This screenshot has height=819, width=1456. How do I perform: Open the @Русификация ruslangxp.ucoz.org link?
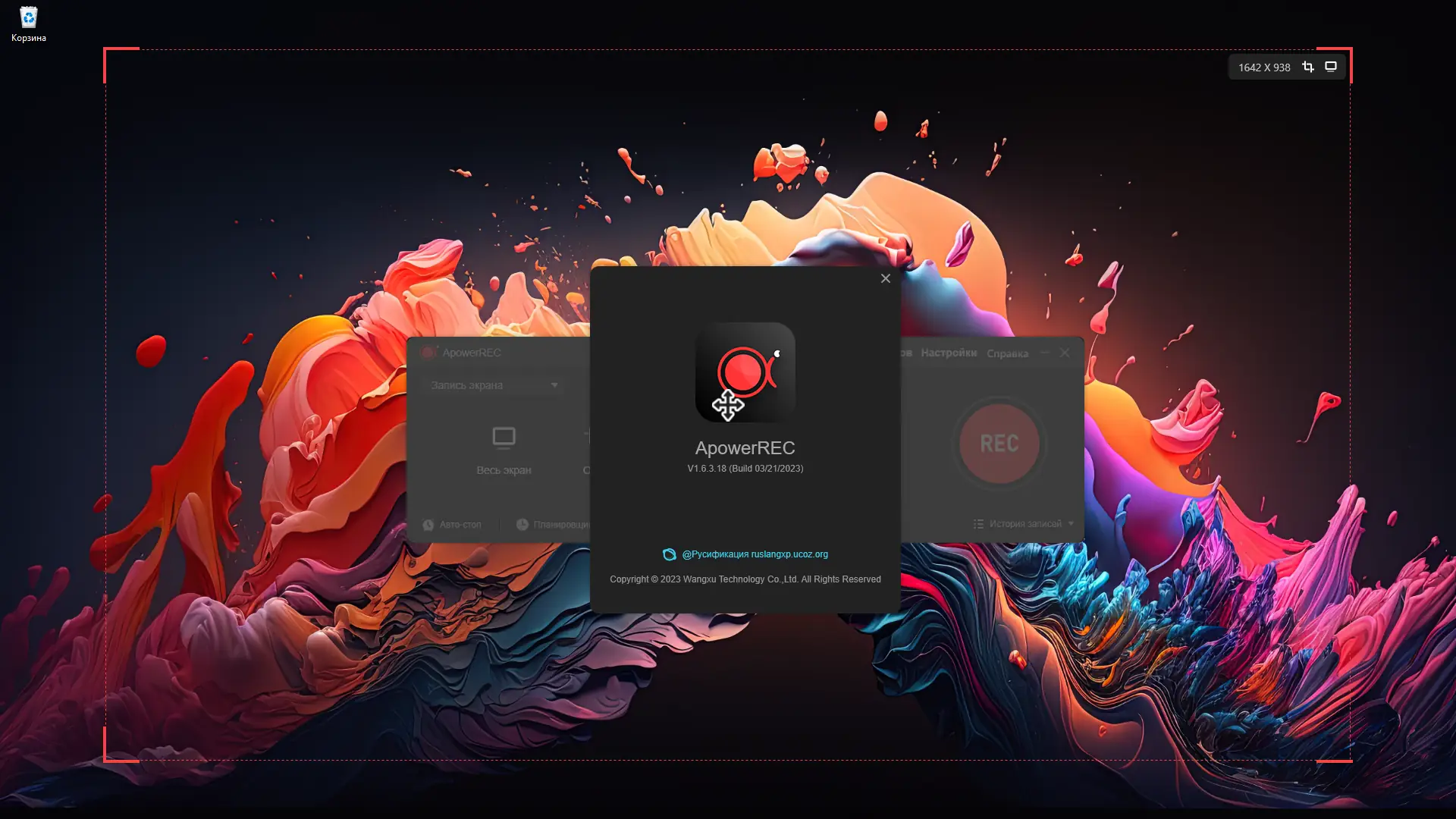click(x=755, y=554)
